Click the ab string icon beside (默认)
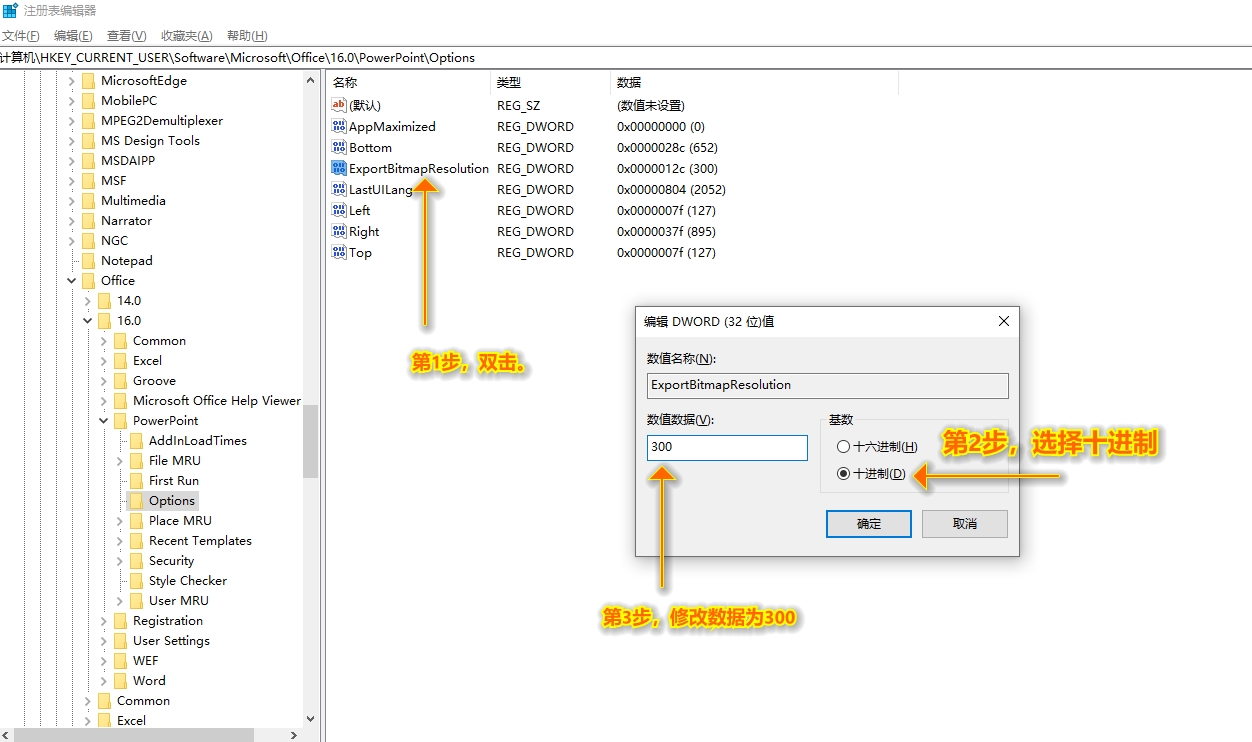Screen dimensions: 1252x742 coord(339,105)
